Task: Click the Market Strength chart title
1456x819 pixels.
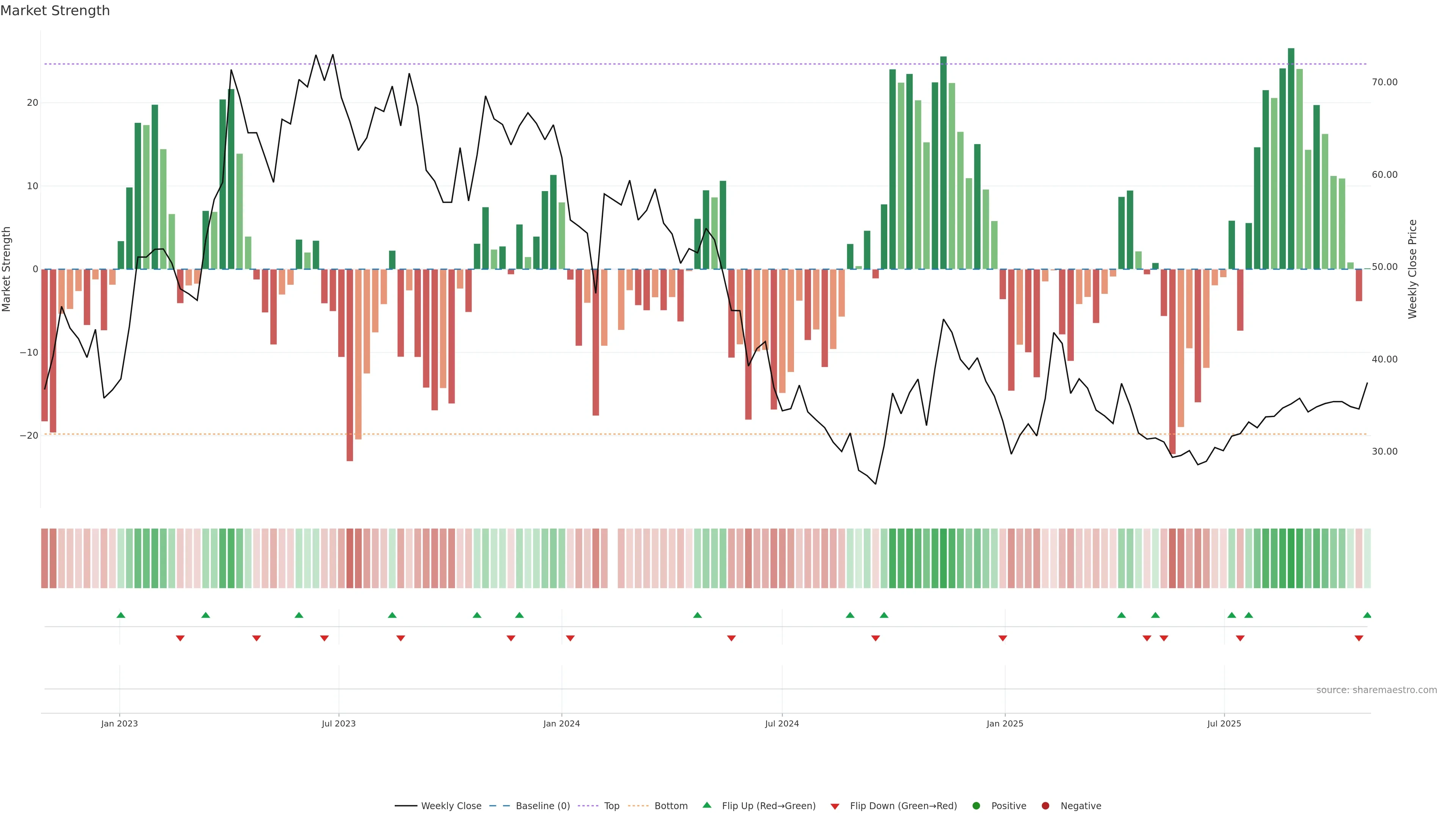Action: pos(55,11)
